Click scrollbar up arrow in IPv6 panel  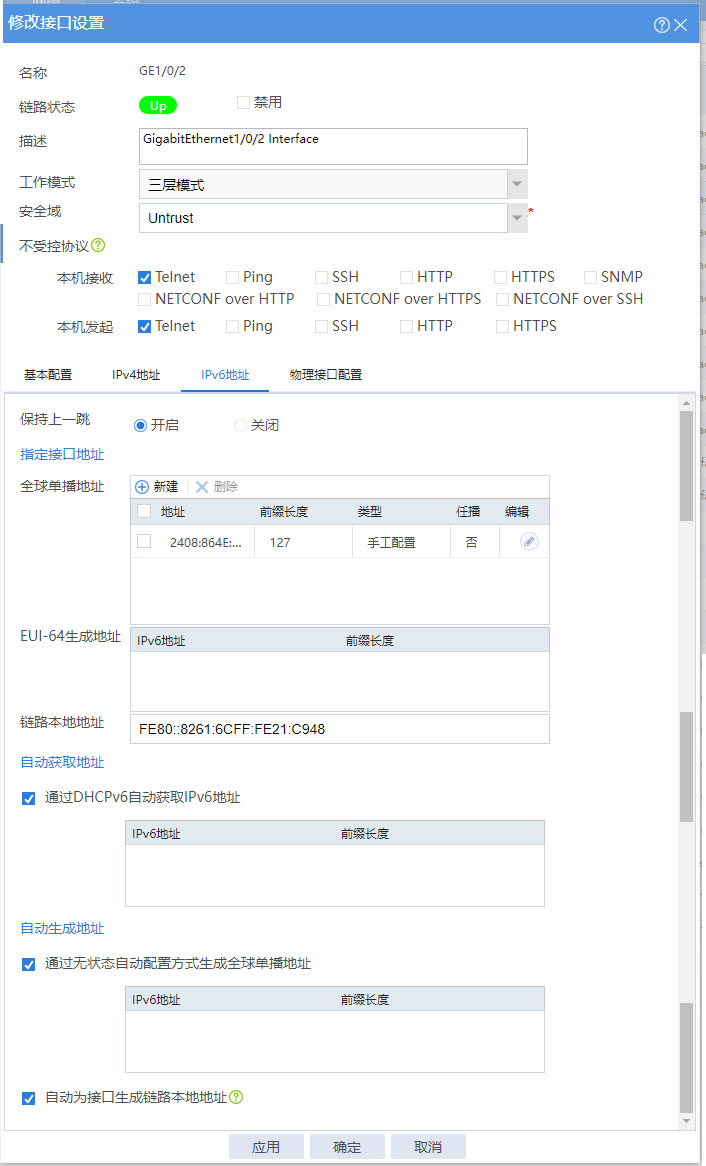click(x=687, y=403)
